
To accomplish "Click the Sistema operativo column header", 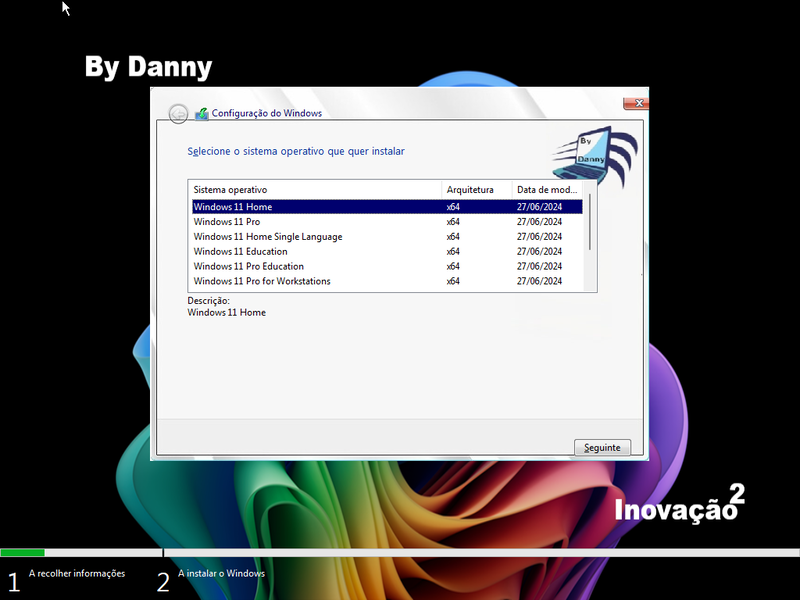I will coord(315,190).
